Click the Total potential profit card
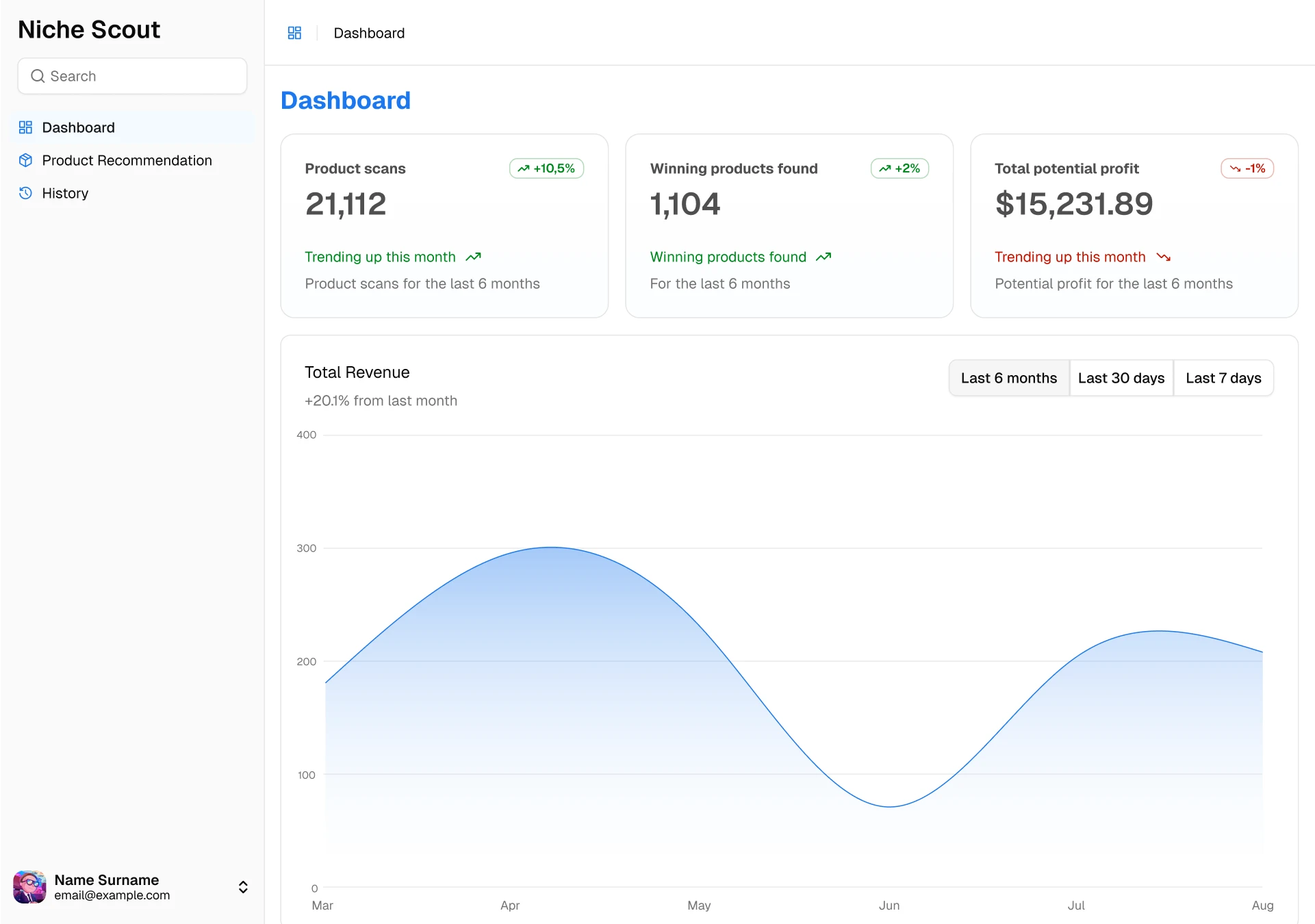The width and height of the screenshot is (1315, 924). point(1134,226)
